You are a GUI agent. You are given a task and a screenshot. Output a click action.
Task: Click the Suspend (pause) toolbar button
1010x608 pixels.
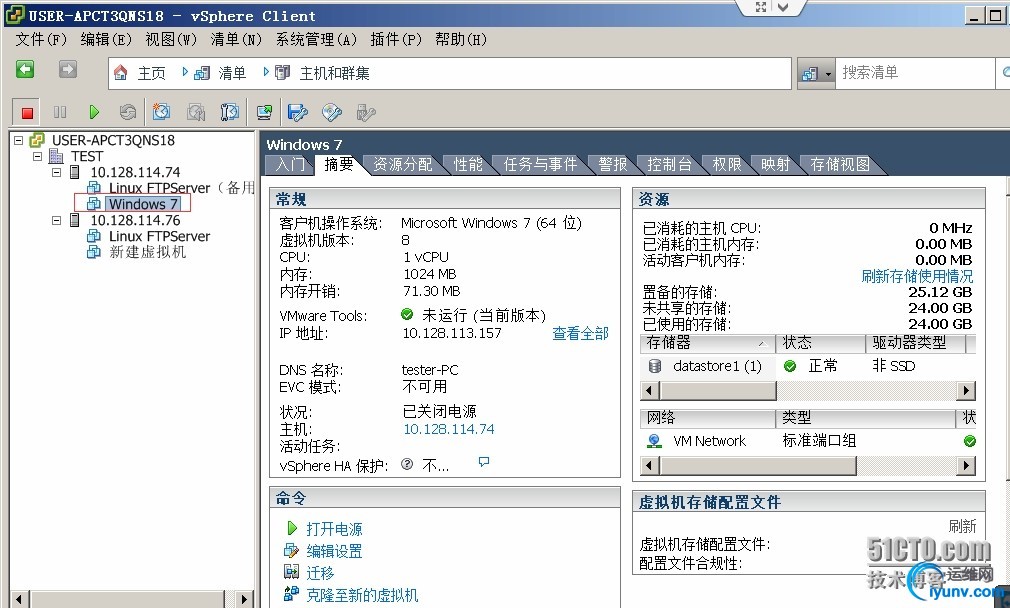tap(60, 113)
